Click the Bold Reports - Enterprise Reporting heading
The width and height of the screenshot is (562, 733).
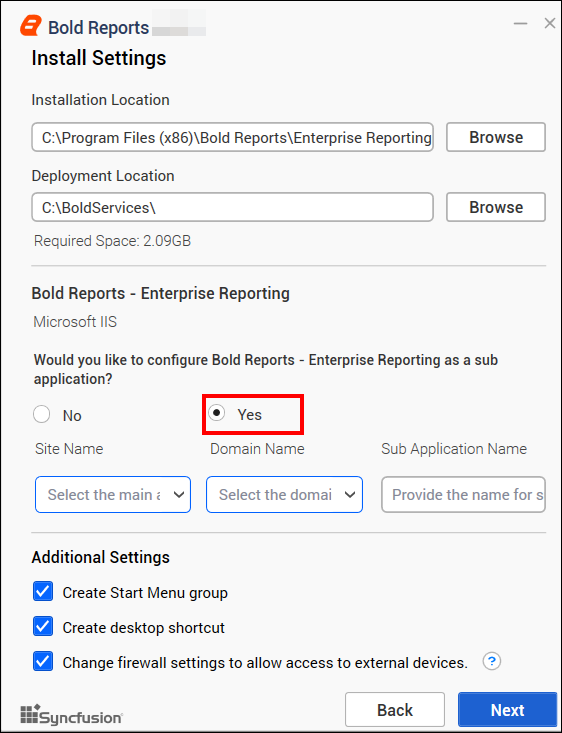tap(160, 294)
